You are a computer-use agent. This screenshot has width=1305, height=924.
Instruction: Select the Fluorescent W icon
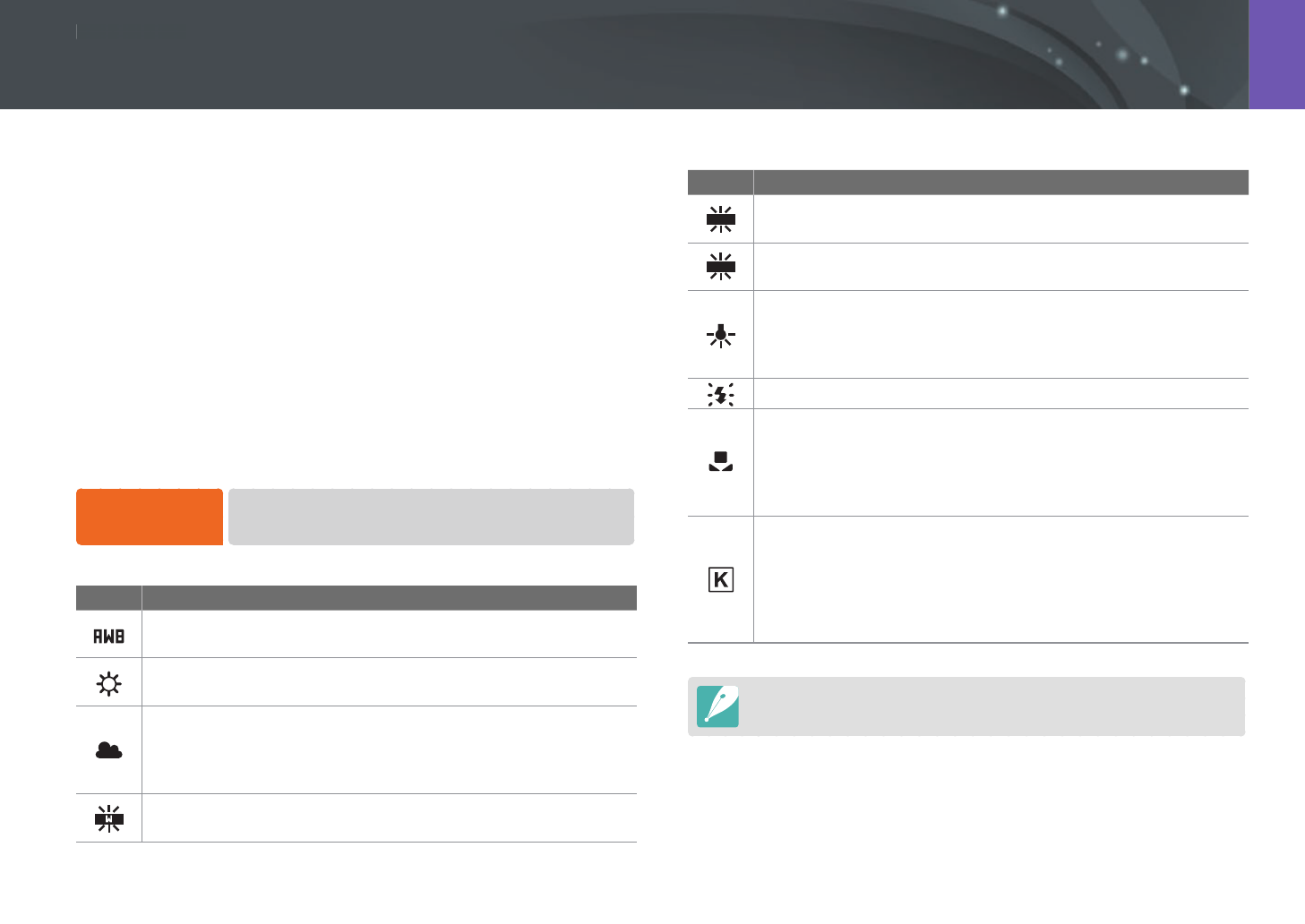(x=108, y=818)
